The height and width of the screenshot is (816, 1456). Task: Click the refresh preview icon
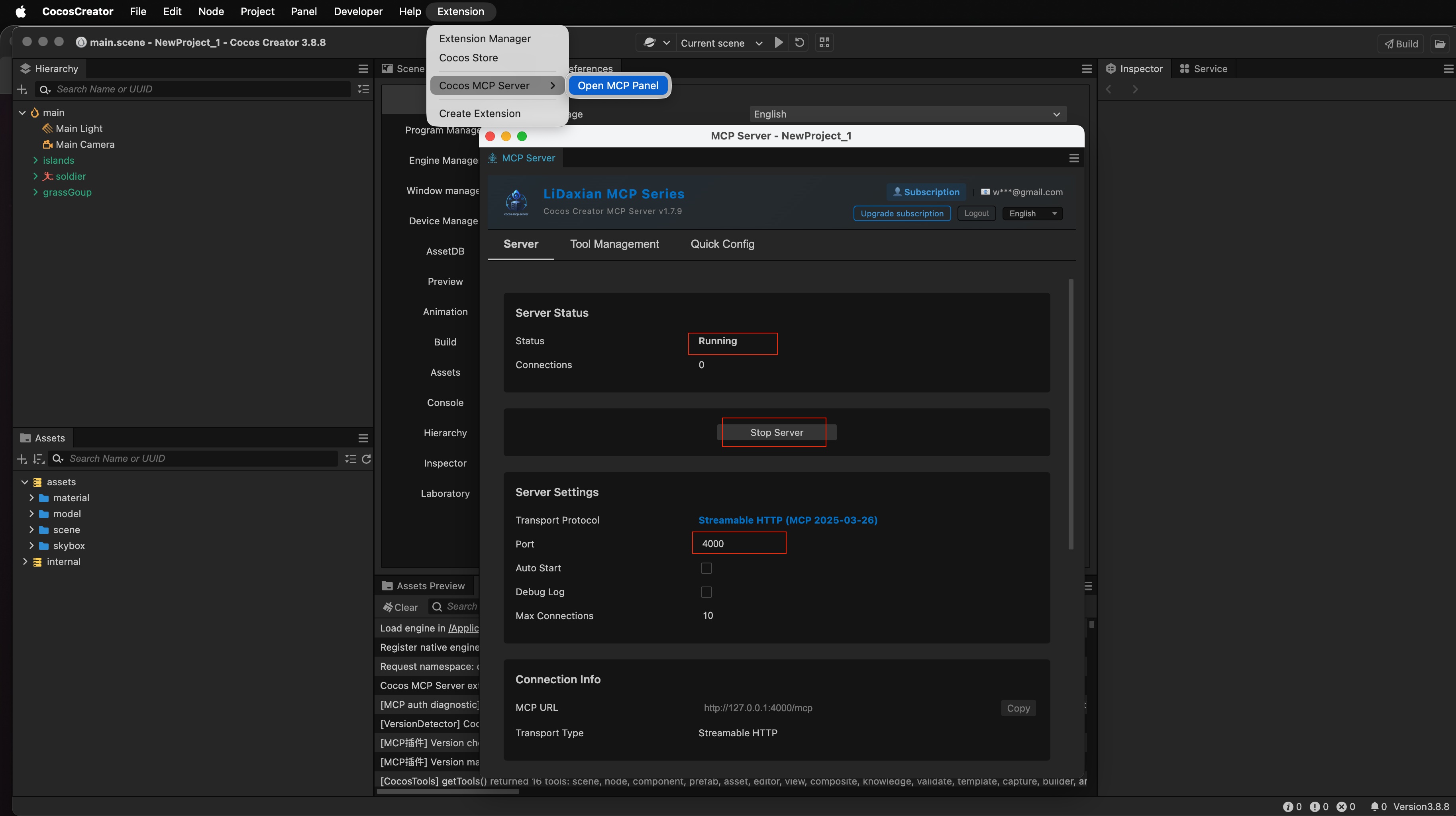coord(799,42)
